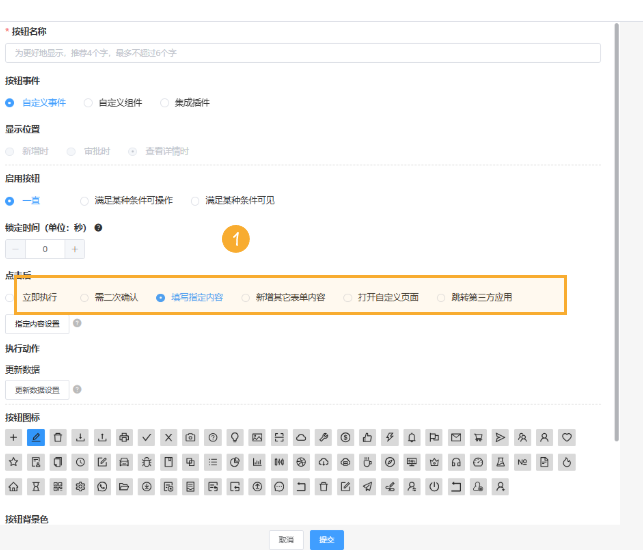Screen dimensions: 643x550
Task: Select the dollar coin icon
Action: click(346, 438)
